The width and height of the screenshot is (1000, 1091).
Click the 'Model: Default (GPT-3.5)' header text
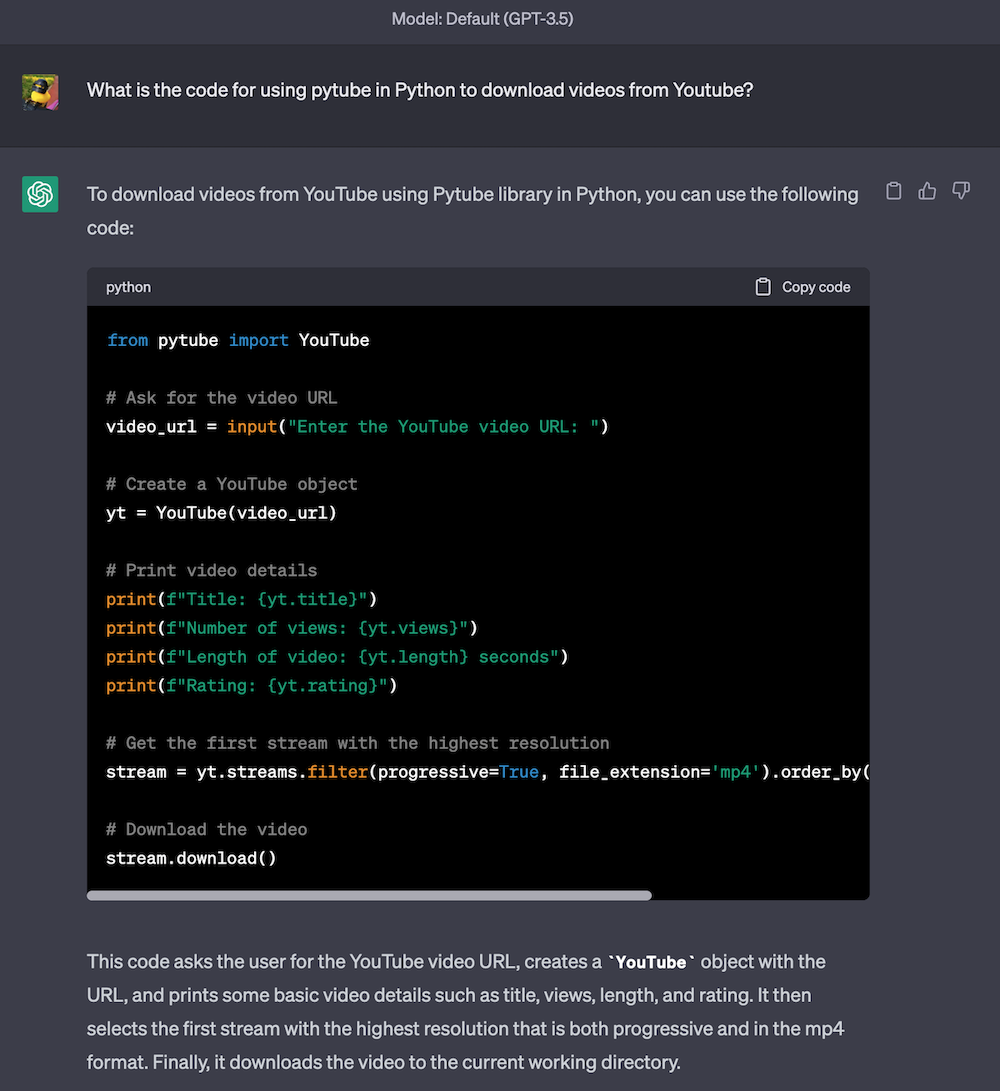(x=482, y=19)
